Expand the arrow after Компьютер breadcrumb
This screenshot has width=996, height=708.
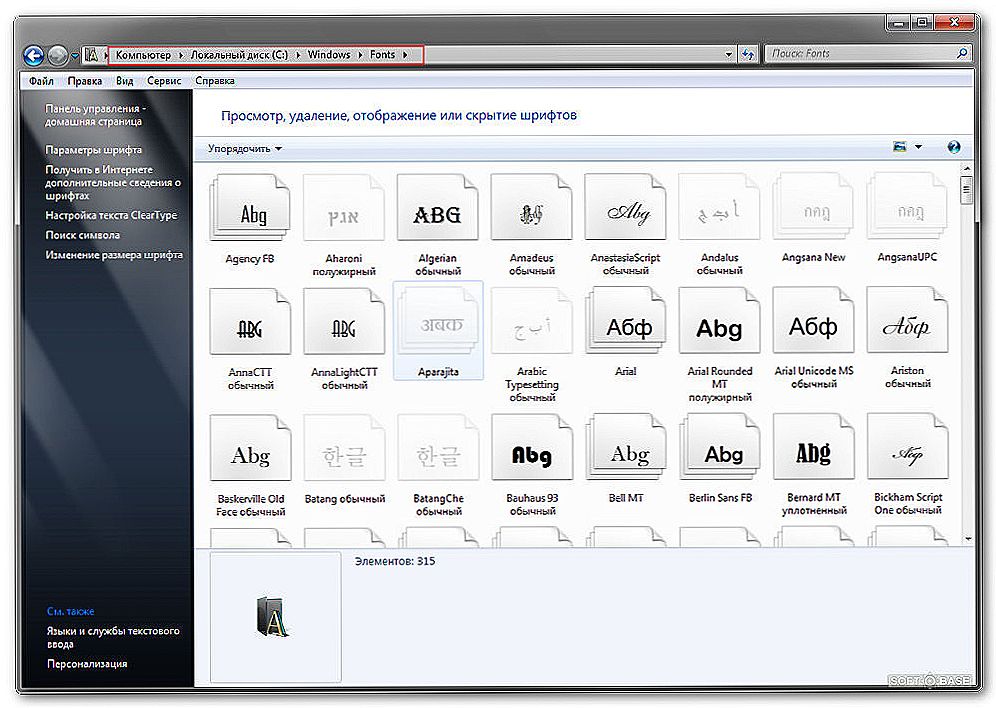tap(181, 55)
